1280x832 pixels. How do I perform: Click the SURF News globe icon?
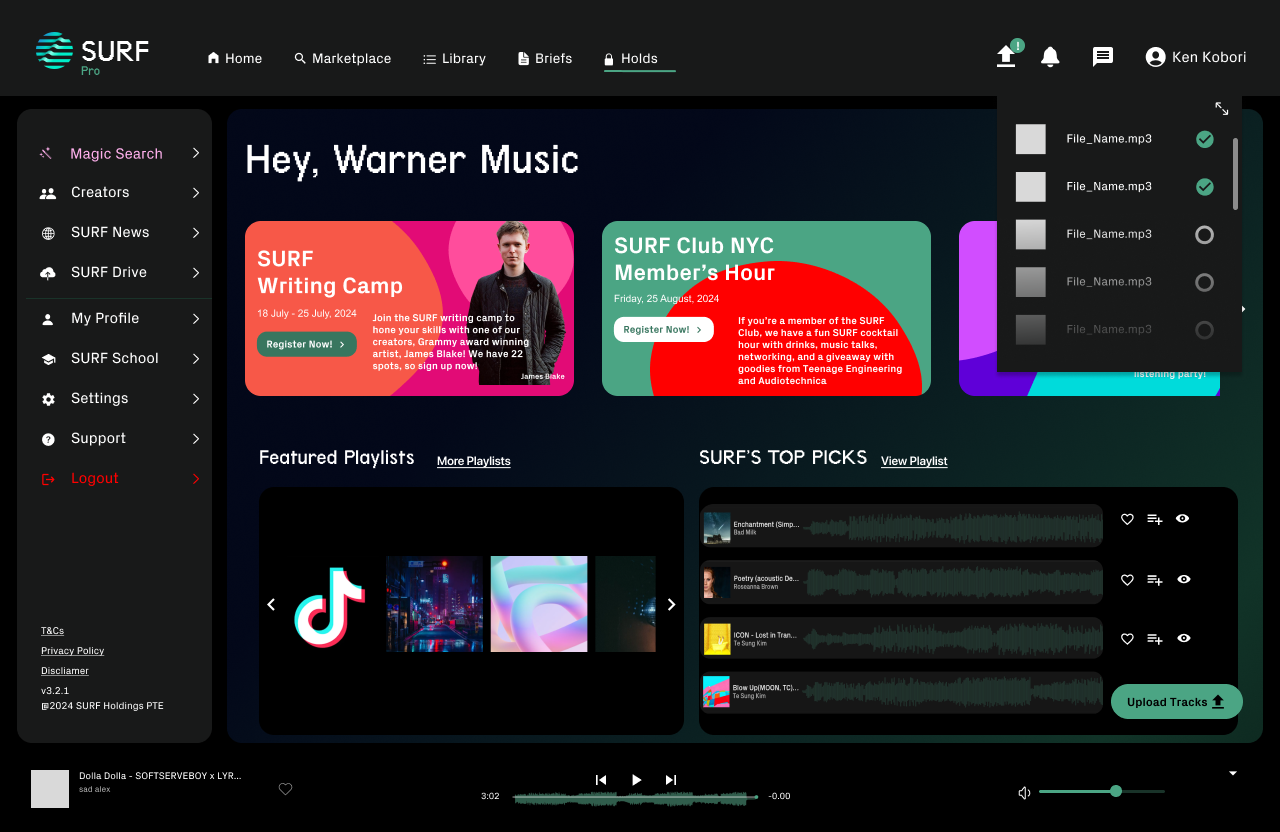click(x=48, y=233)
